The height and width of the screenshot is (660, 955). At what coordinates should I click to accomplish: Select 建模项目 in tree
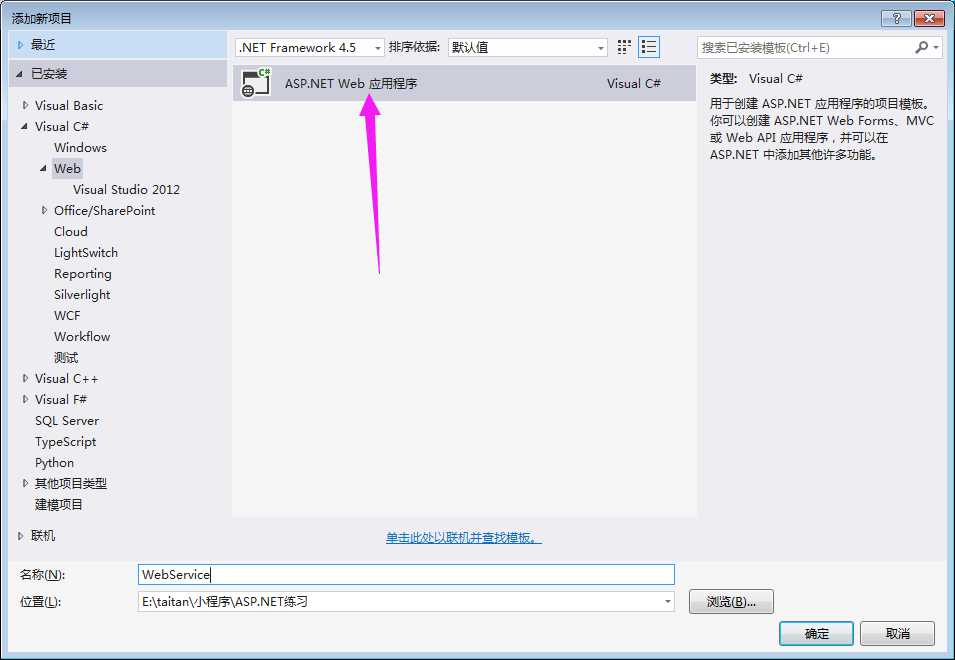(x=58, y=505)
